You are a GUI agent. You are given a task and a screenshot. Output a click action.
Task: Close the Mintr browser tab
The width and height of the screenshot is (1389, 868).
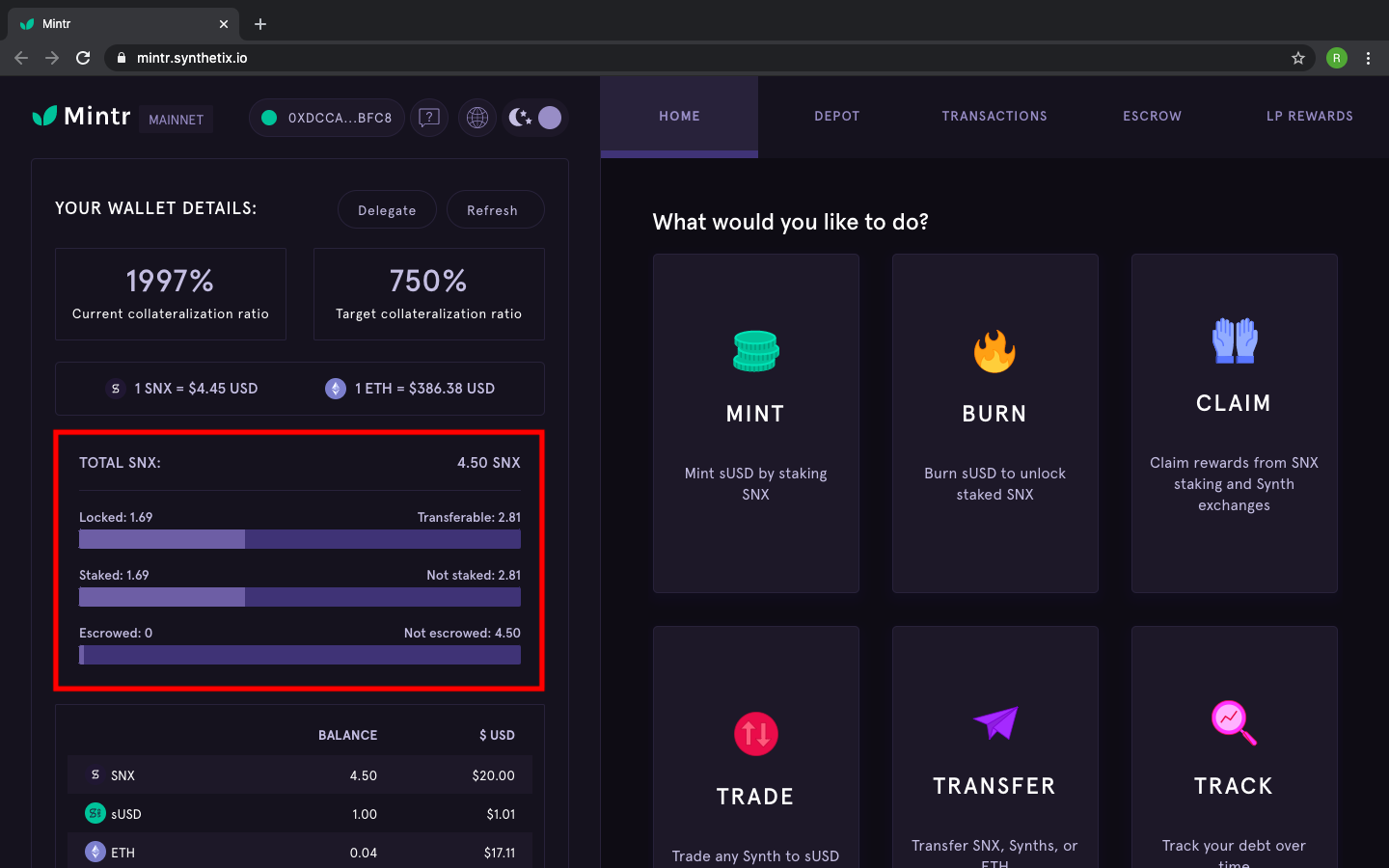pos(224,24)
